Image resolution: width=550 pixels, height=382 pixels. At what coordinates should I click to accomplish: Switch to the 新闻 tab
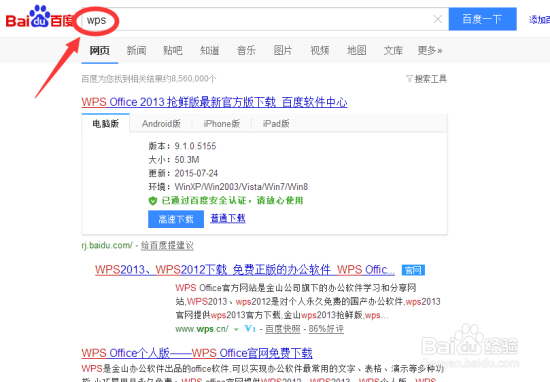pyautogui.click(x=136, y=51)
